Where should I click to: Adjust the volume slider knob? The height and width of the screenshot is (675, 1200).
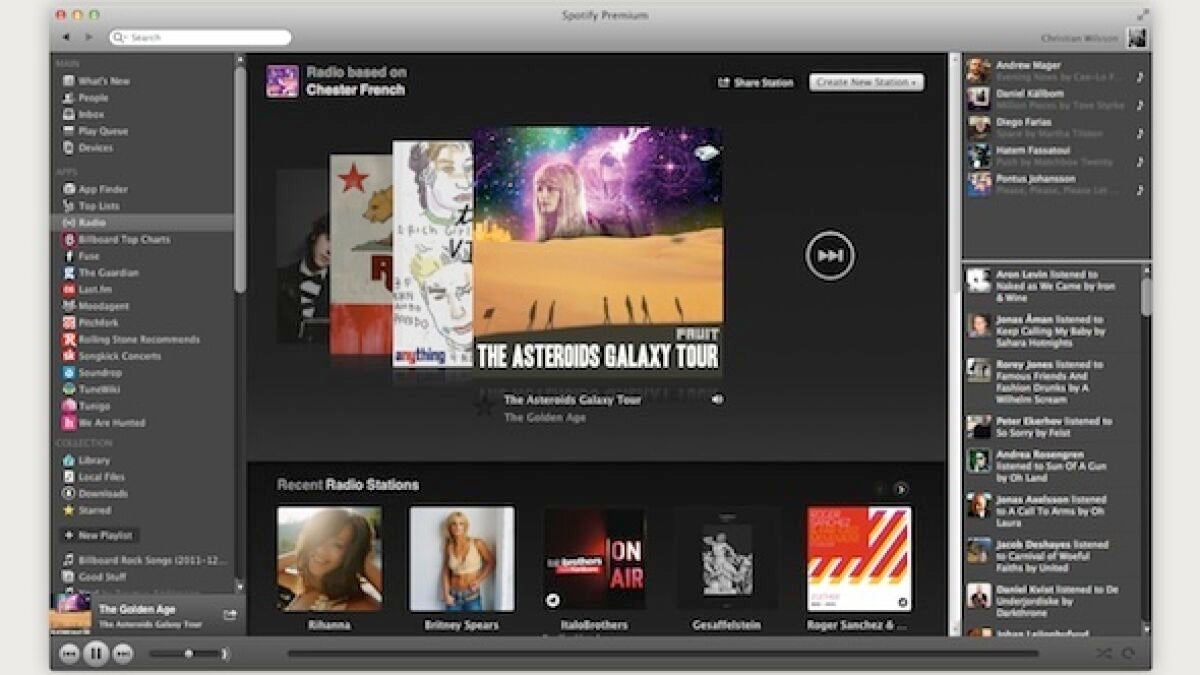188,654
